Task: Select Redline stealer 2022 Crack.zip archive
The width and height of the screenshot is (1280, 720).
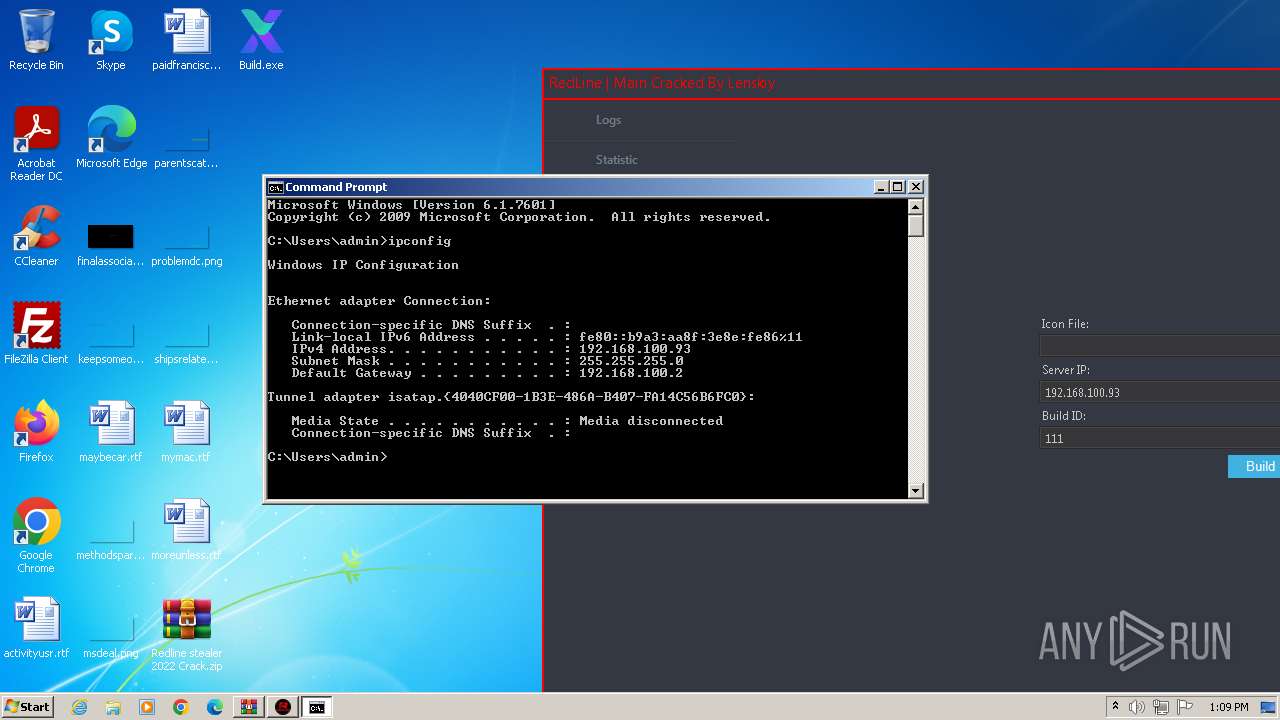Action: 186,634
